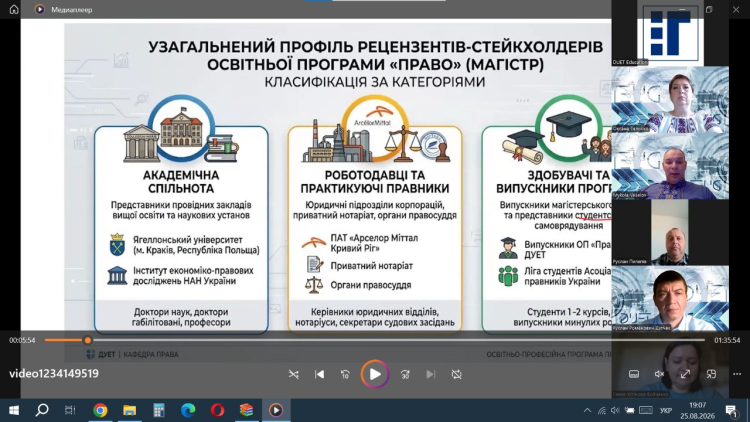Switch the video to full screen

click(685, 374)
